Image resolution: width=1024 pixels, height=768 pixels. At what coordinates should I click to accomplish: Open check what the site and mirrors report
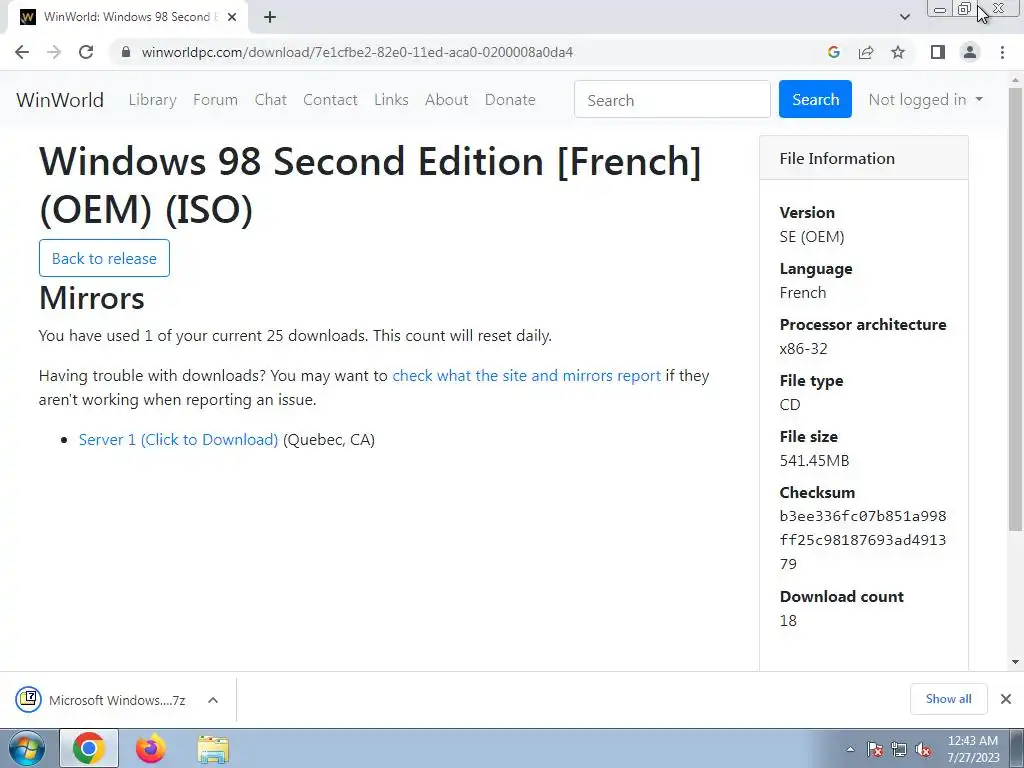pyautogui.click(x=526, y=376)
